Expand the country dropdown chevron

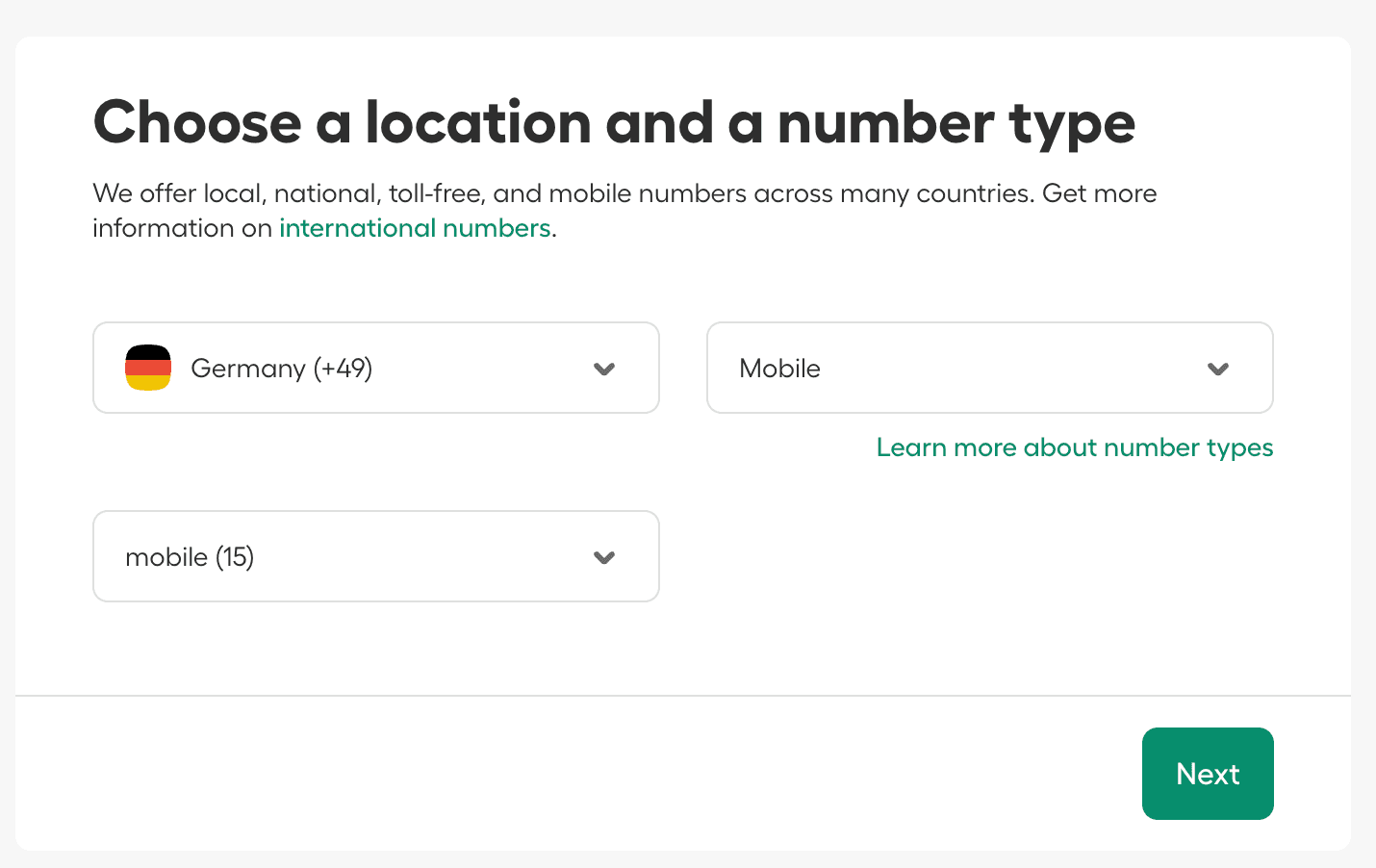pyautogui.click(x=604, y=369)
